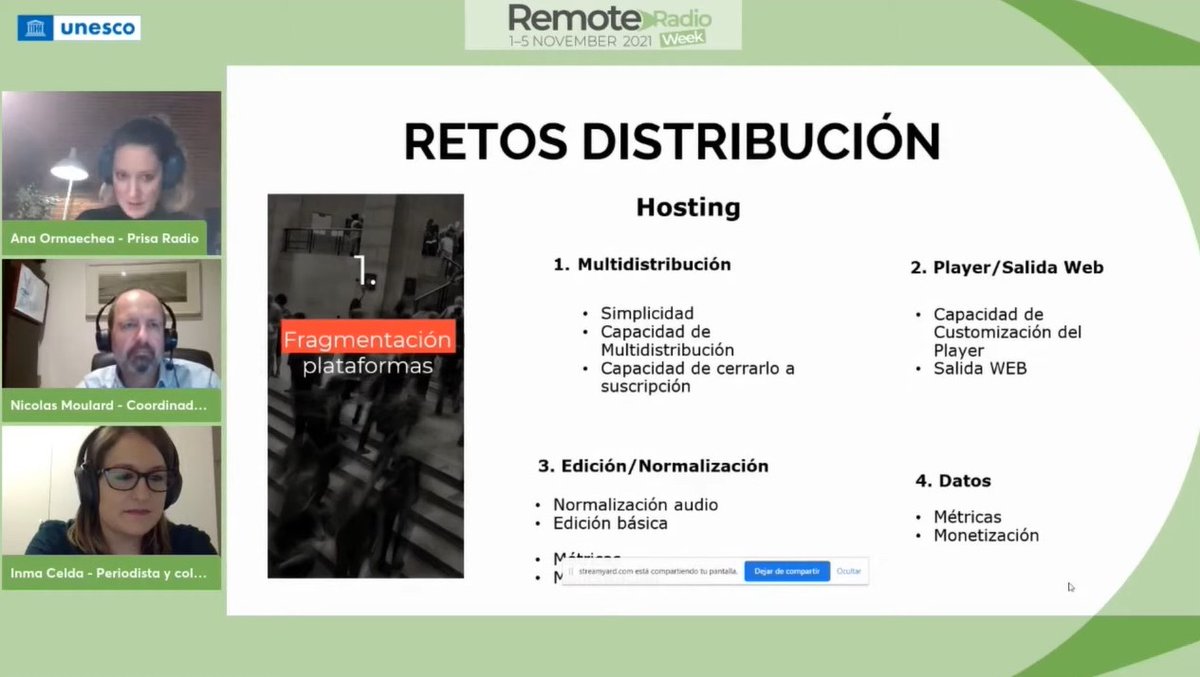Screen dimensions: 1200x677
Task: Select Nicolas Moulard's video thumbnail
Action: click(x=111, y=330)
